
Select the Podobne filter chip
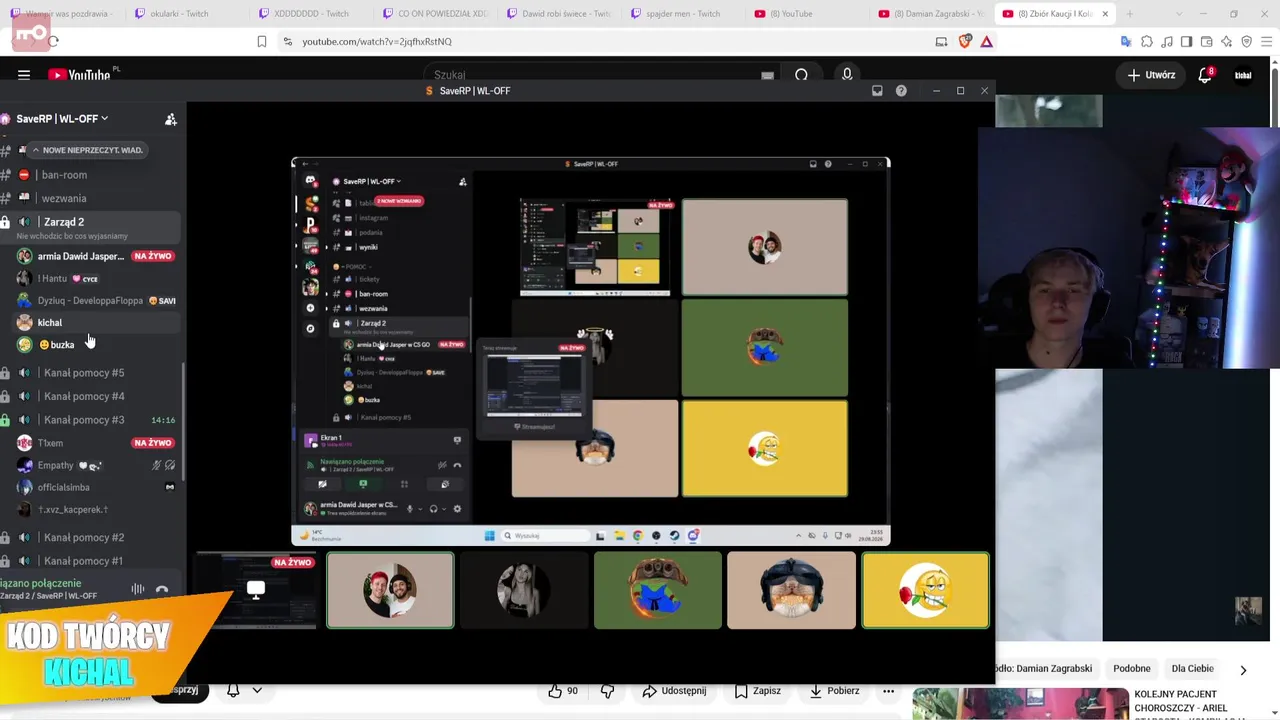[x=1132, y=669]
